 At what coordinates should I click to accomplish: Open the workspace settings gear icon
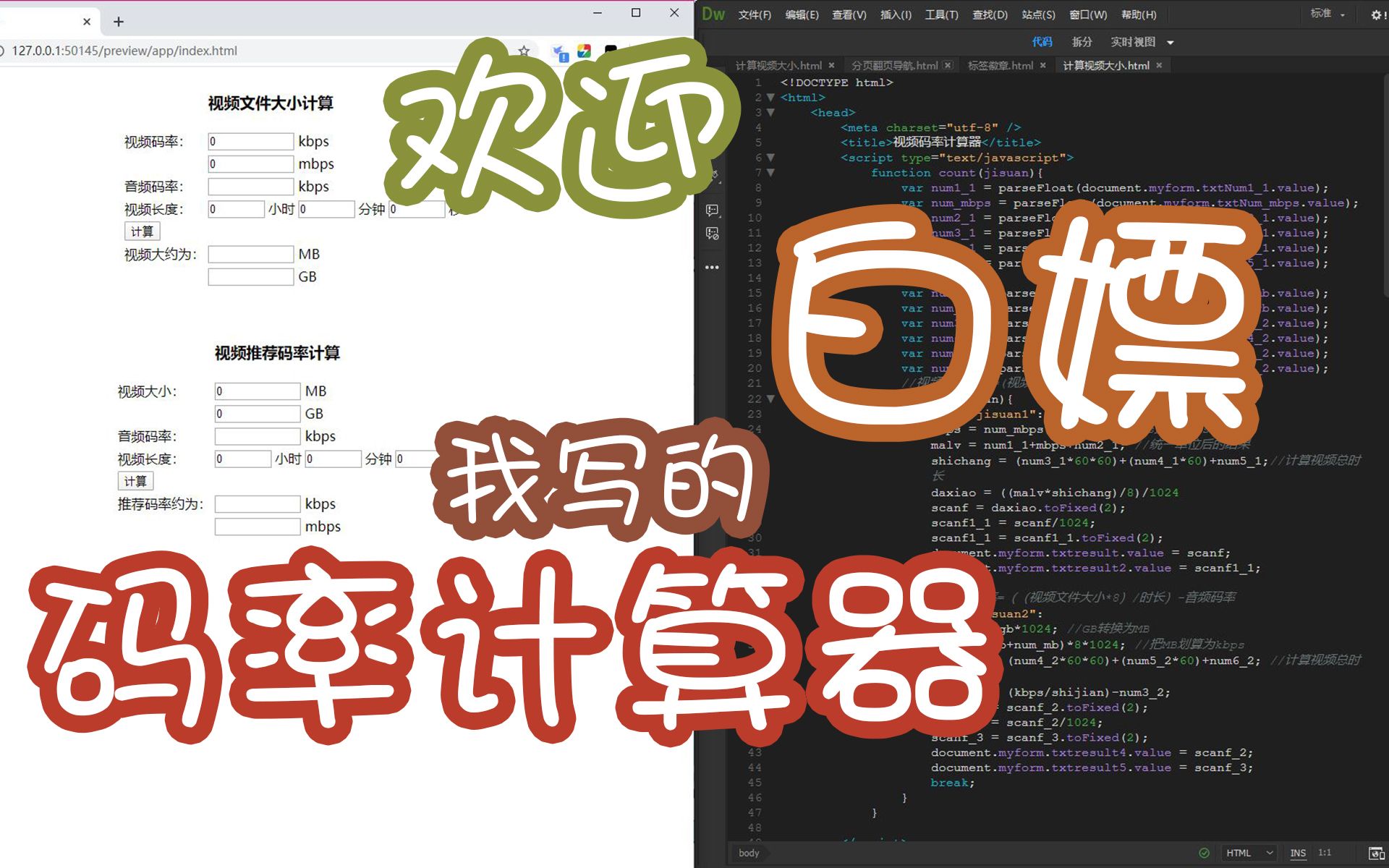[x=1377, y=14]
